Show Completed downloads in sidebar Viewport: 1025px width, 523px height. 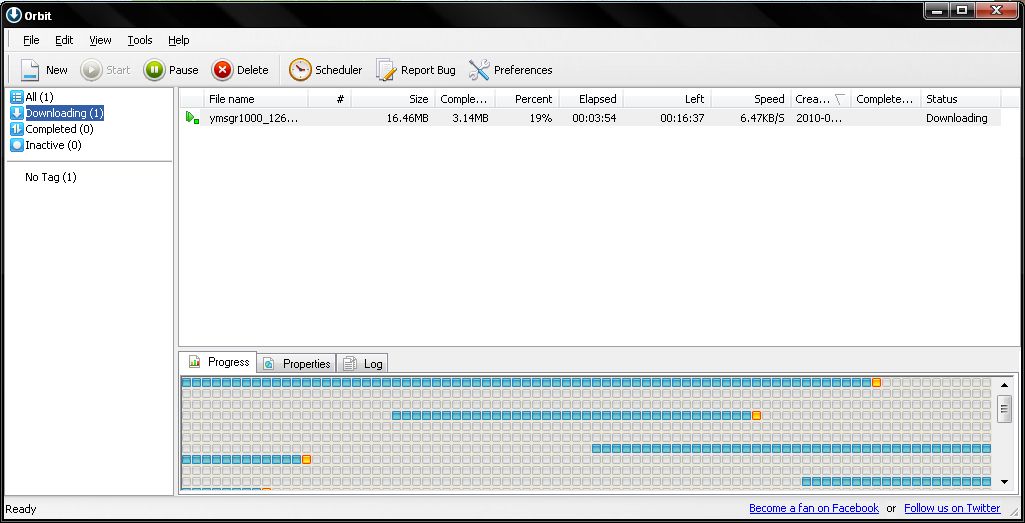coord(59,129)
